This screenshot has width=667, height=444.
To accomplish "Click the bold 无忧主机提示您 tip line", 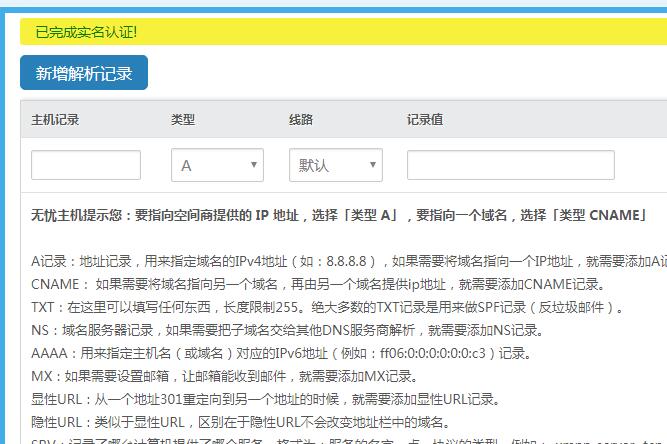I will click(x=338, y=215).
